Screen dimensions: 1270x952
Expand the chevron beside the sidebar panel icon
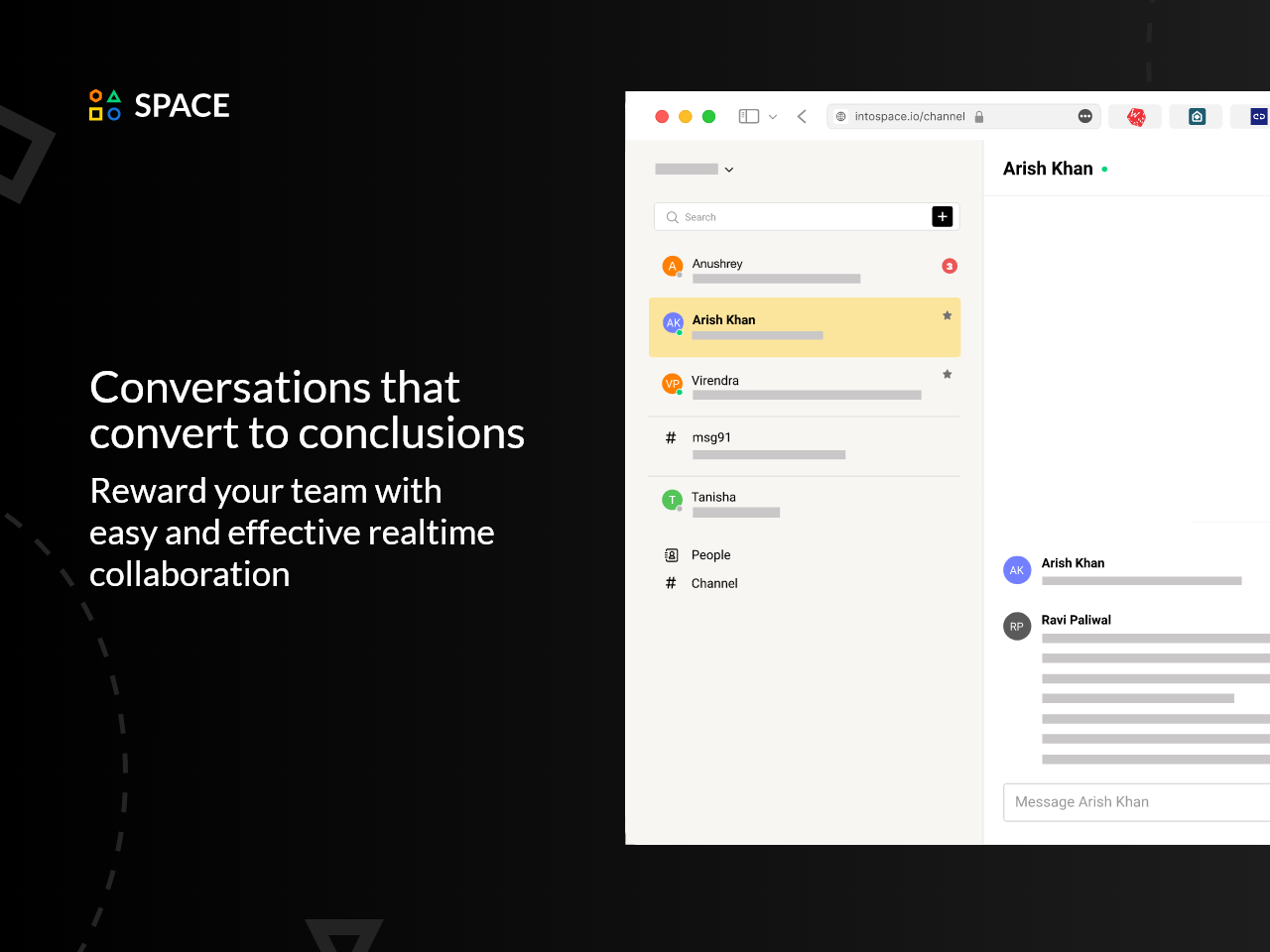click(773, 116)
